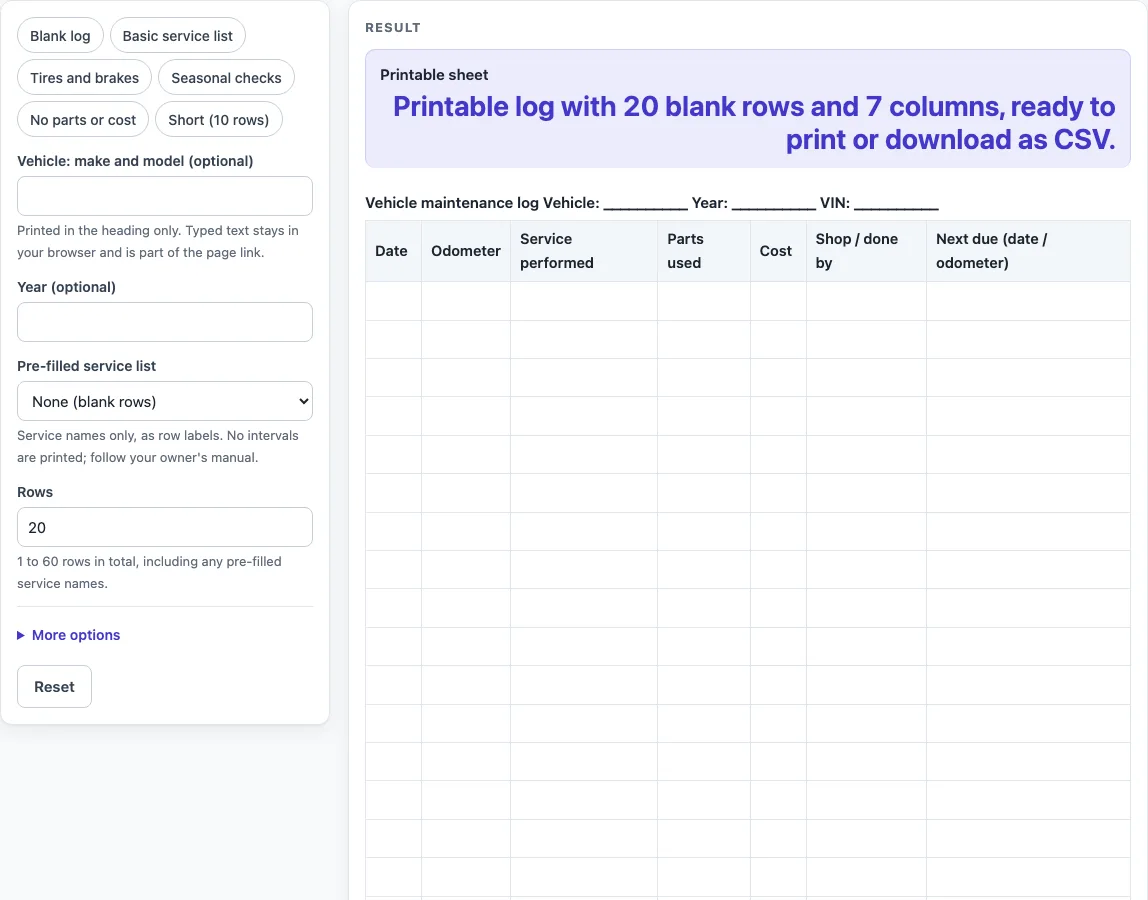Open the Pre-filled service list dropdown
The image size is (1148, 900).
[x=165, y=401]
